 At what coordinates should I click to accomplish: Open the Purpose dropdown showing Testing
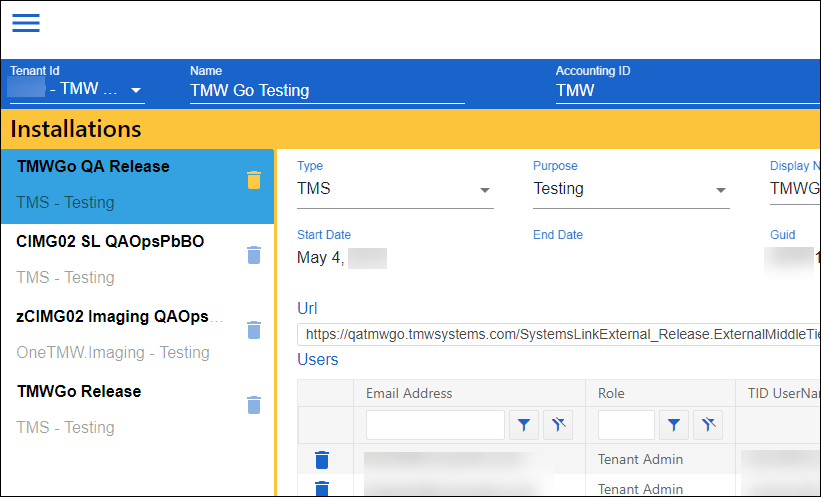(x=631, y=189)
